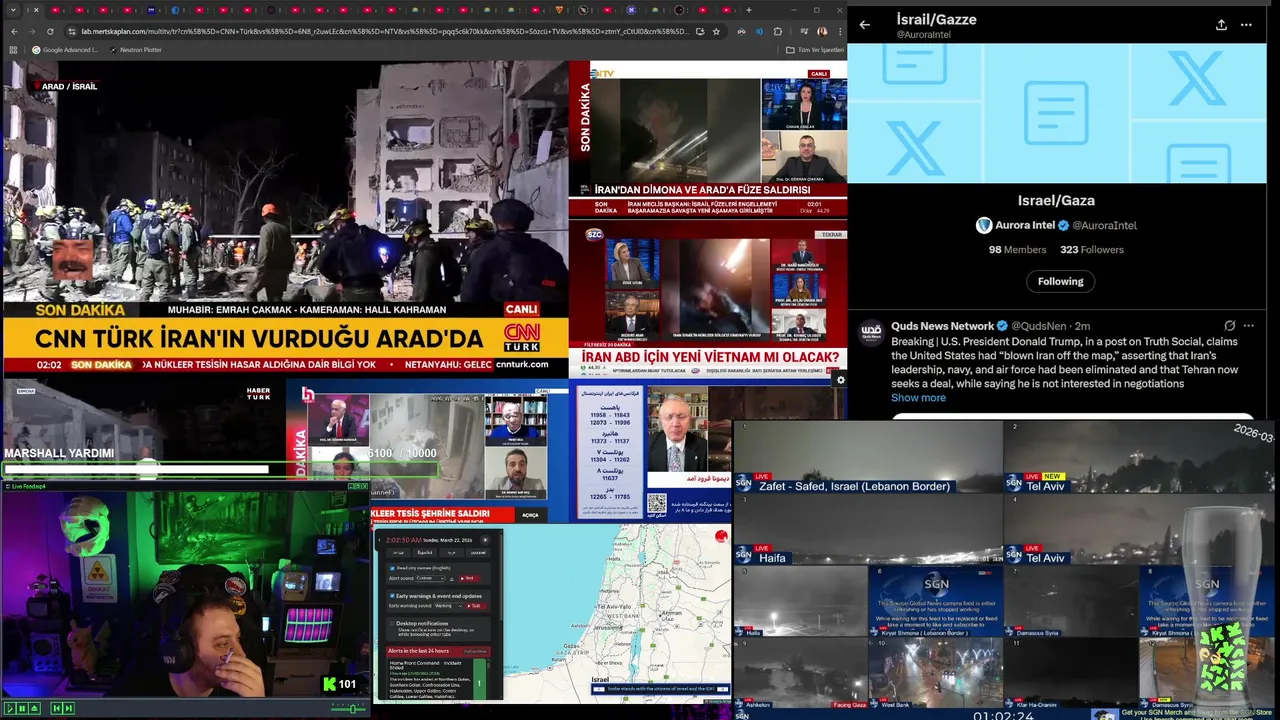Close the first browser tab
Screen dimensions: 1280x720
(x=36, y=10)
